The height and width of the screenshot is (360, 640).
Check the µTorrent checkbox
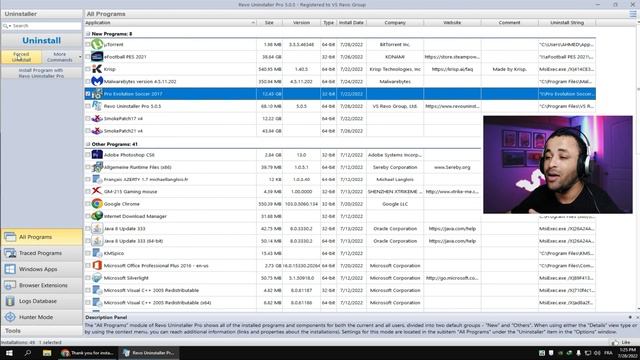(88, 44)
